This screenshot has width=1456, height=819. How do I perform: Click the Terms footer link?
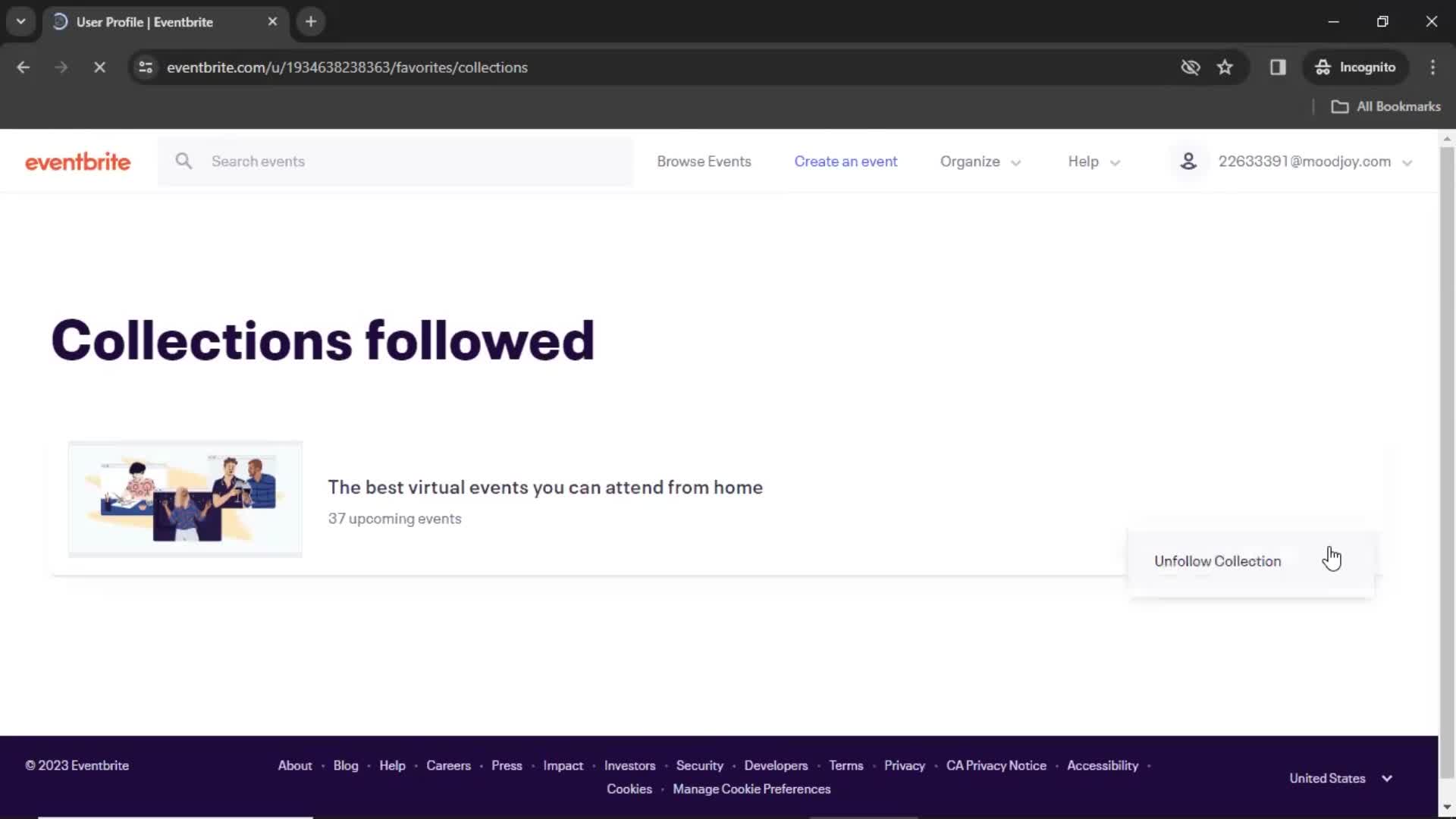point(846,765)
